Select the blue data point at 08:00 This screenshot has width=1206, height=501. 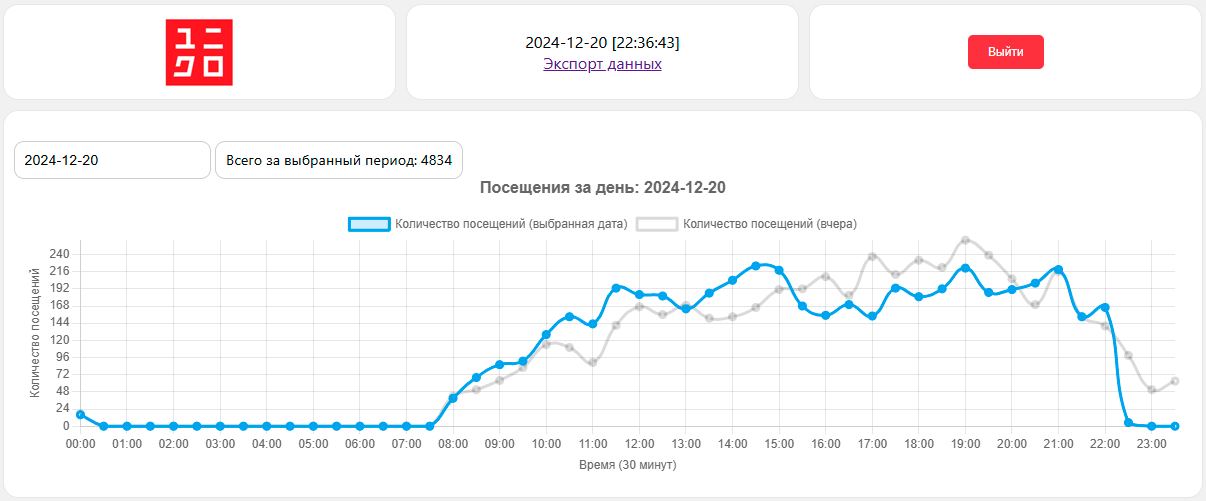453,398
